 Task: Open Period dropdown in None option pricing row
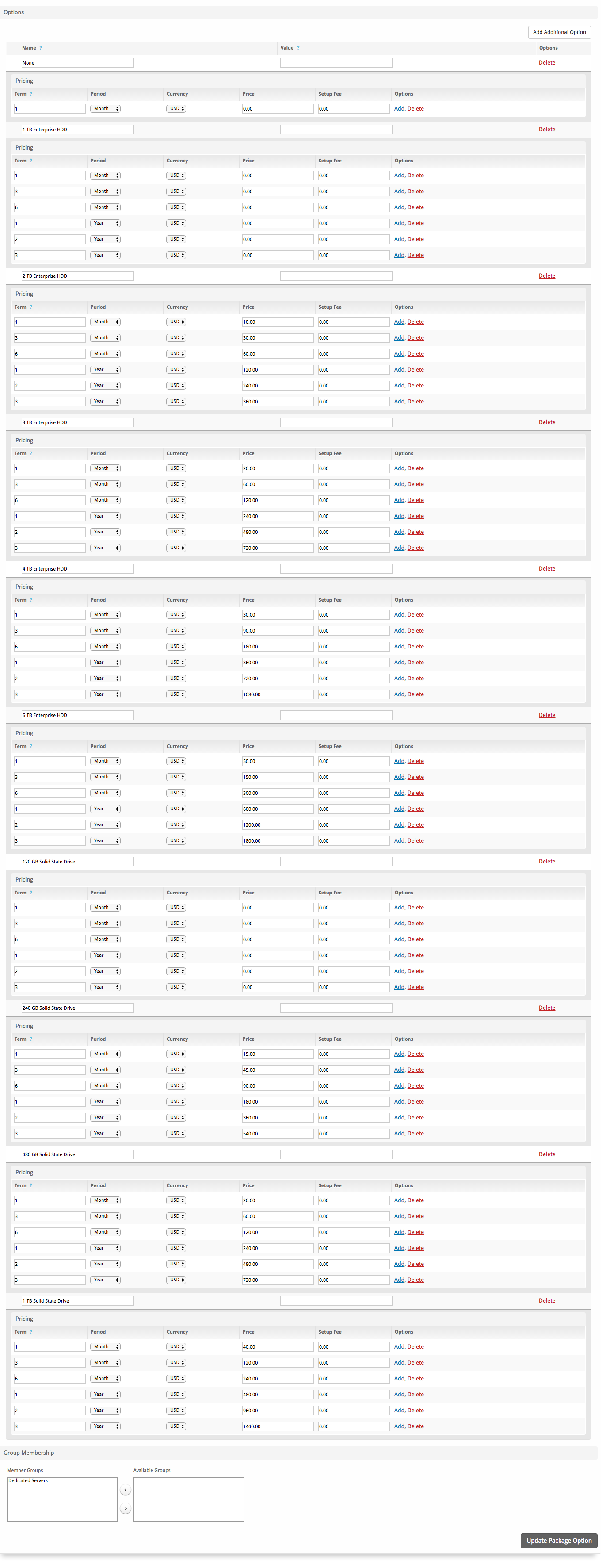pyautogui.click(x=106, y=109)
